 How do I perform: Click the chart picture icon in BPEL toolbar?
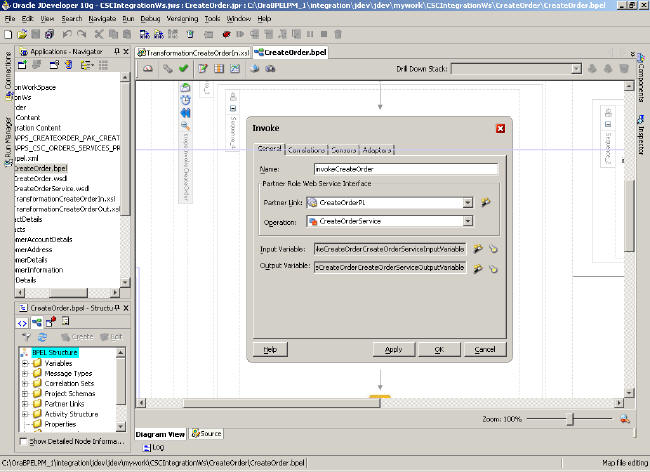click(235, 68)
